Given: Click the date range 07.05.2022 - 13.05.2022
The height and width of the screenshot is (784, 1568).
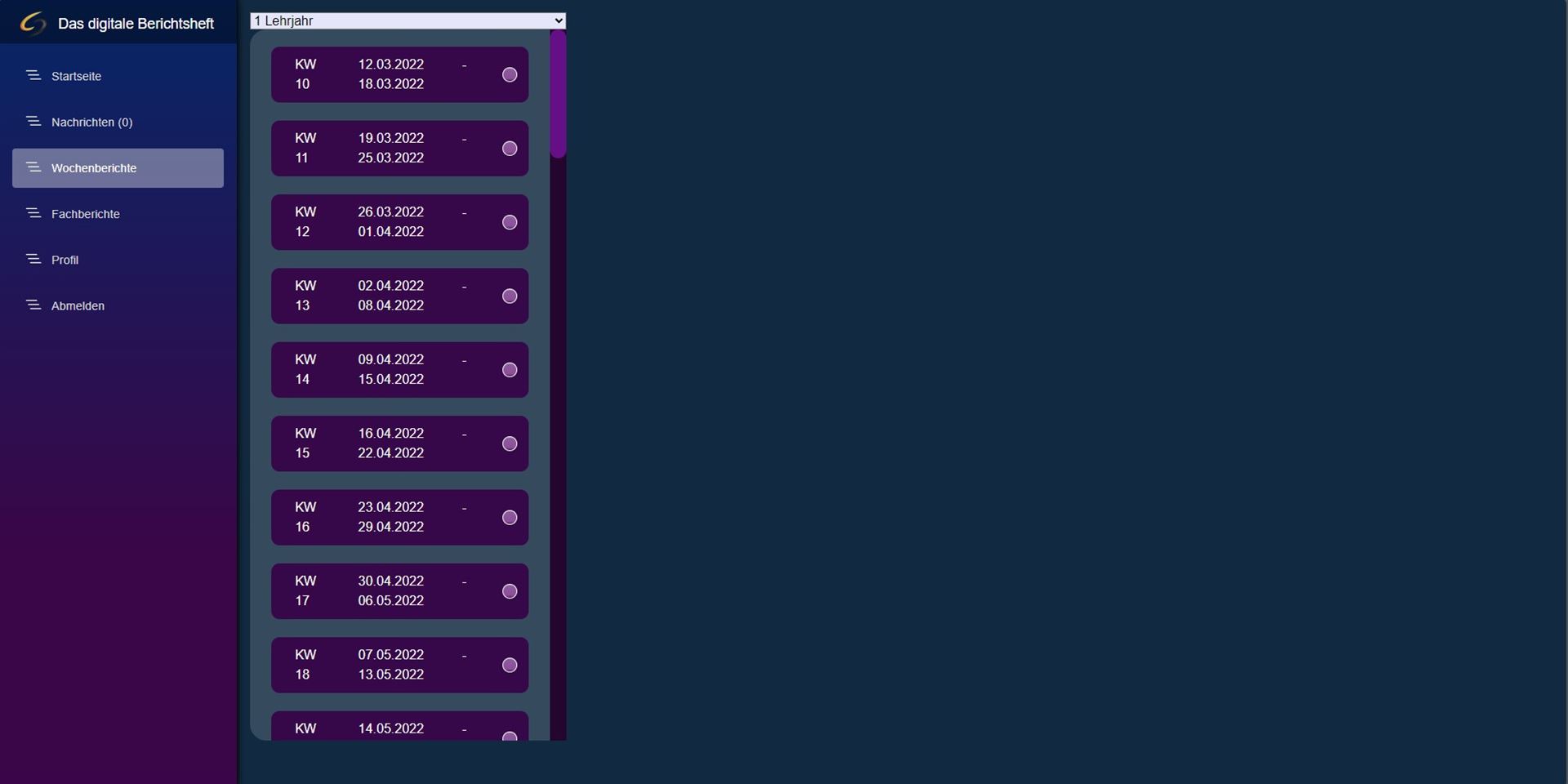Looking at the screenshot, I should click(412, 664).
